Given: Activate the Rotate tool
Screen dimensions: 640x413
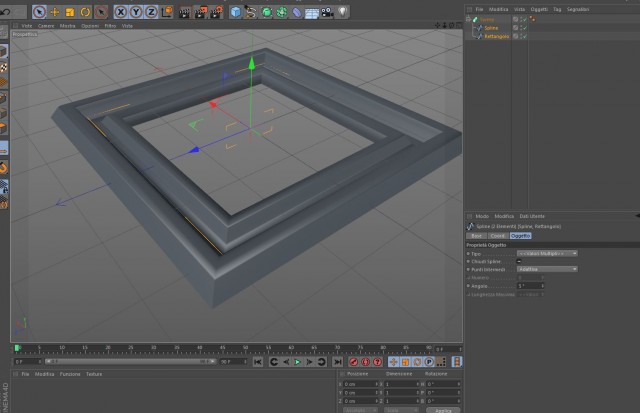Looking at the screenshot, I should click(x=85, y=12).
